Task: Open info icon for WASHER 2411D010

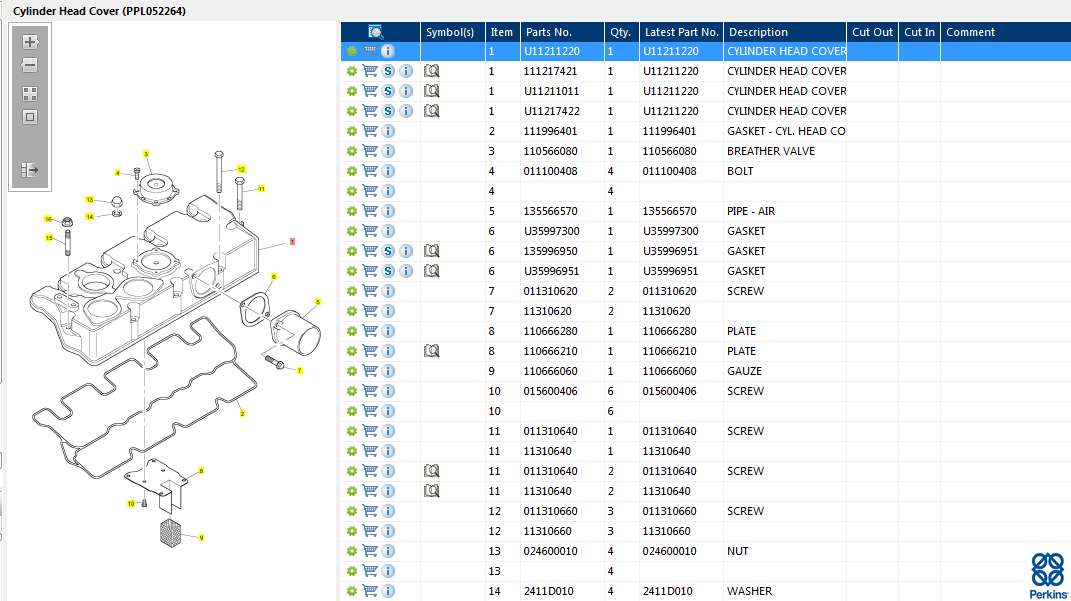Action: point(388,591)
